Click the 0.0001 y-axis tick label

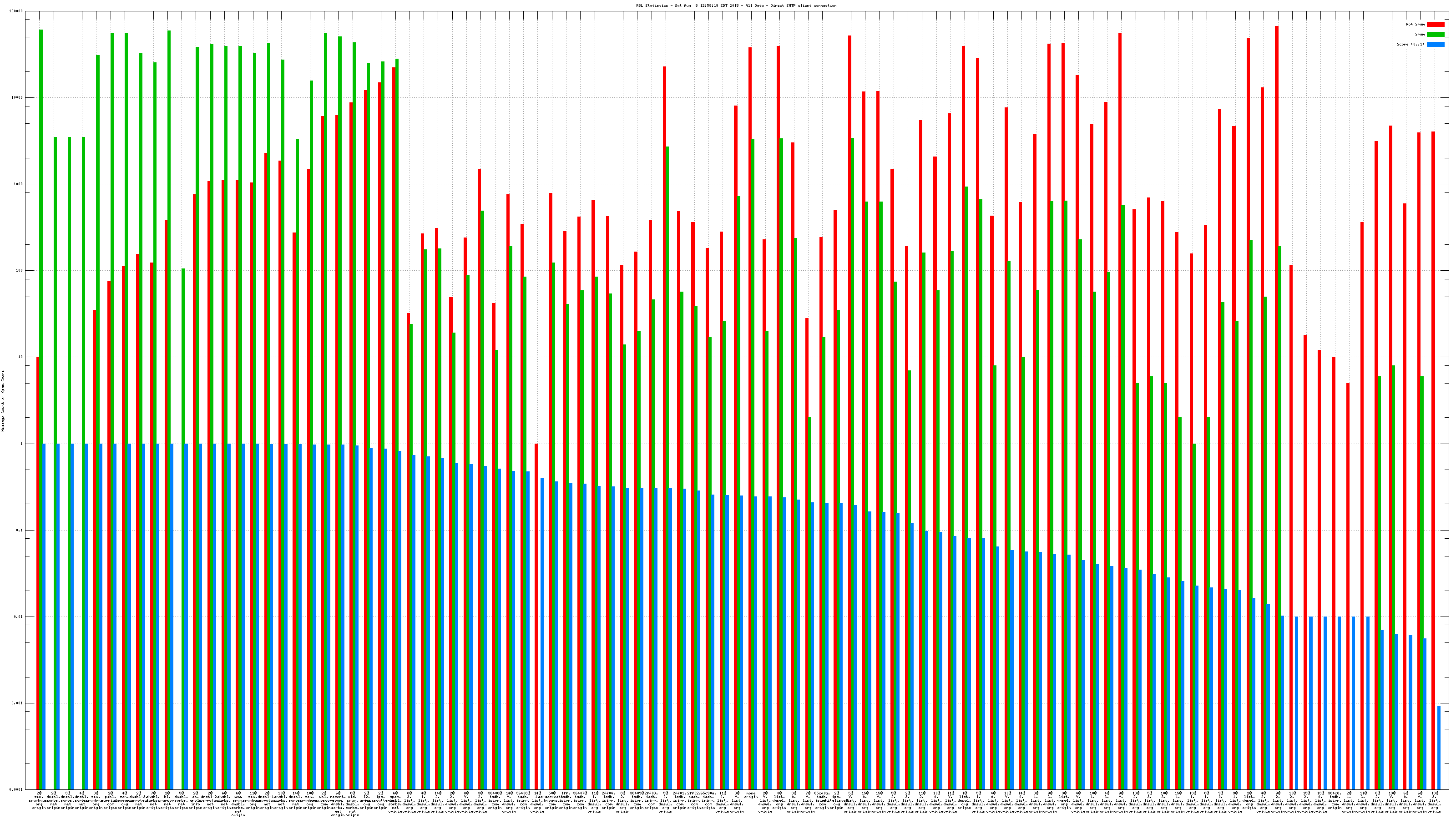(x=16, y=789)
